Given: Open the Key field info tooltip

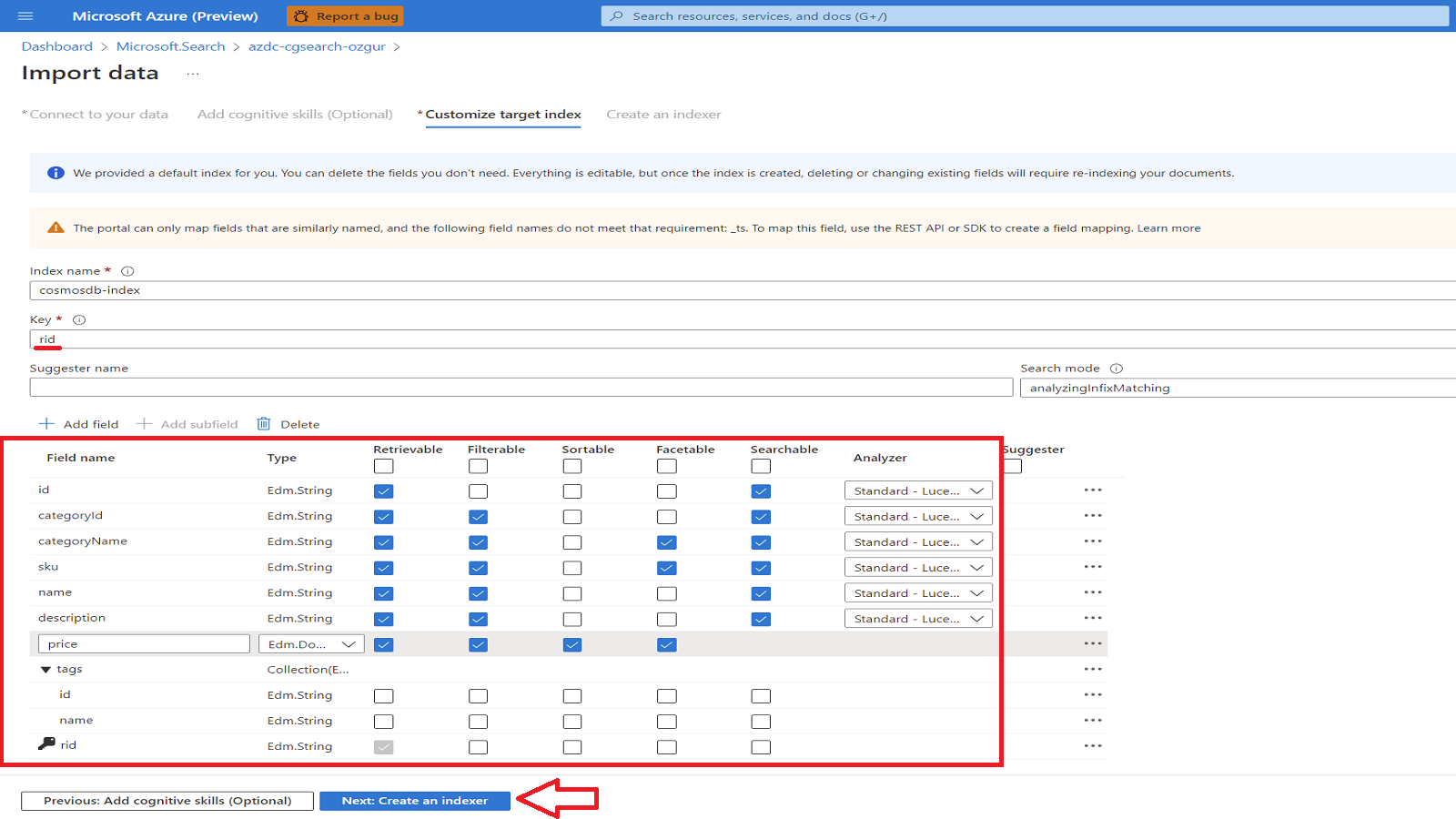Looking at the screenshot, I should point(79,318).
